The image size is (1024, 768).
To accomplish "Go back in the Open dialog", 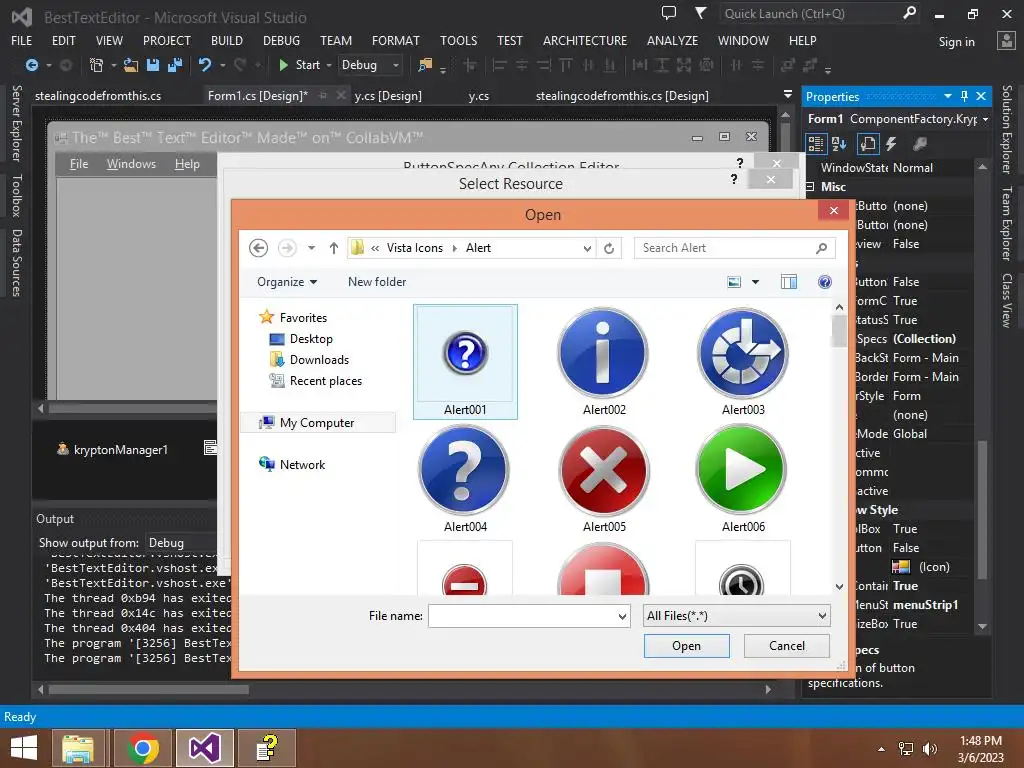I will point(259,248).
